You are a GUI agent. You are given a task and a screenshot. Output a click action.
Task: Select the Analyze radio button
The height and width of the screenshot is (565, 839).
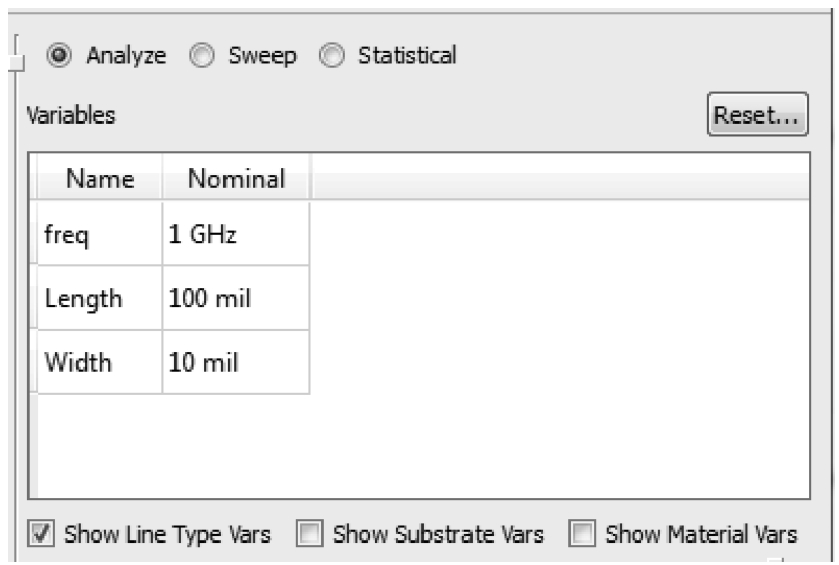tap(59, 55)
